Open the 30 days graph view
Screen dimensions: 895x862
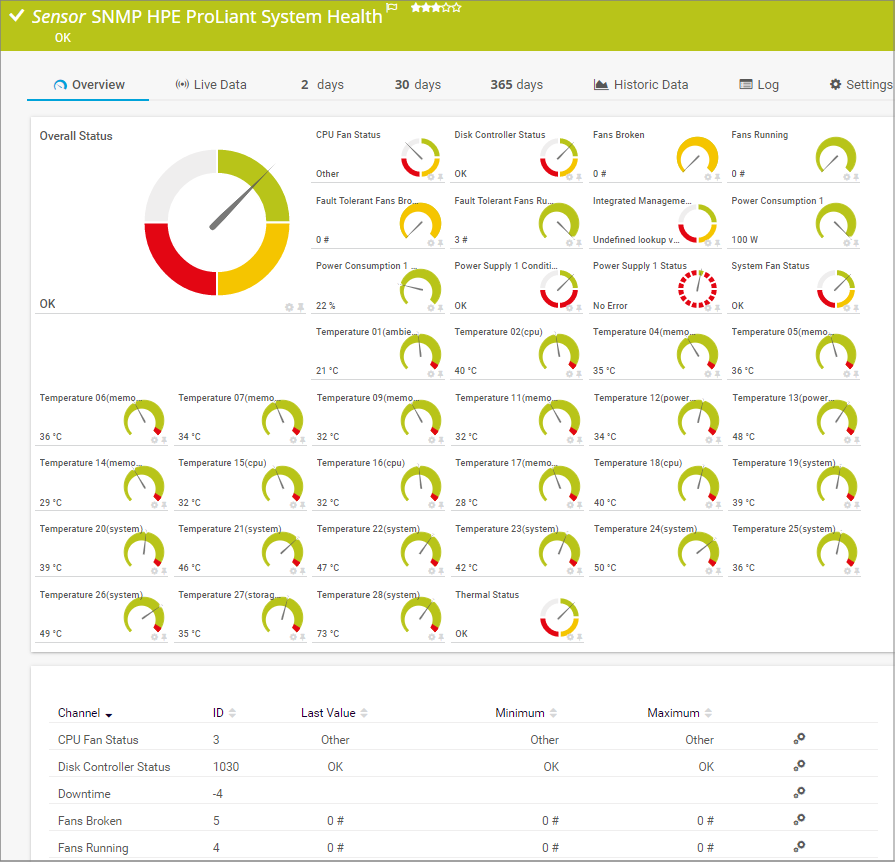[x=417, y=85]
